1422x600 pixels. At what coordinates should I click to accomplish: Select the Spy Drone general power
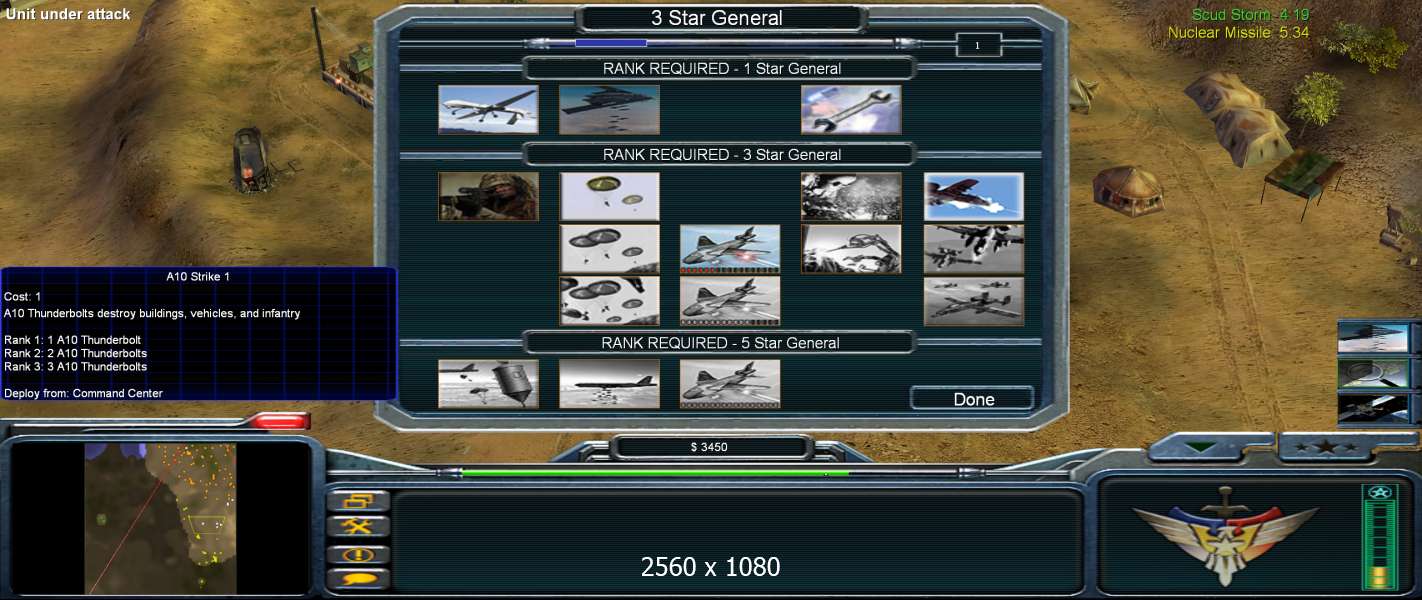[488, 110]
